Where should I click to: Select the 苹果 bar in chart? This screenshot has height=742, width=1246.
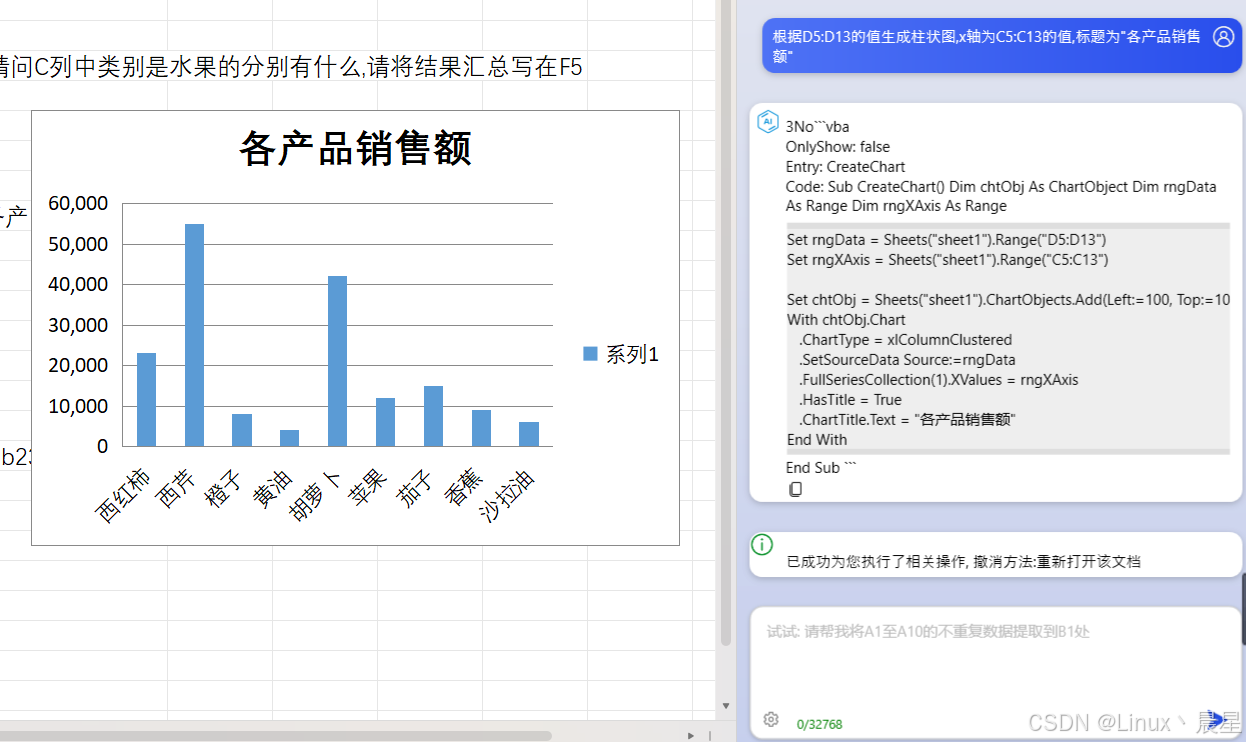pyautogui.click(x=386, y=422)
